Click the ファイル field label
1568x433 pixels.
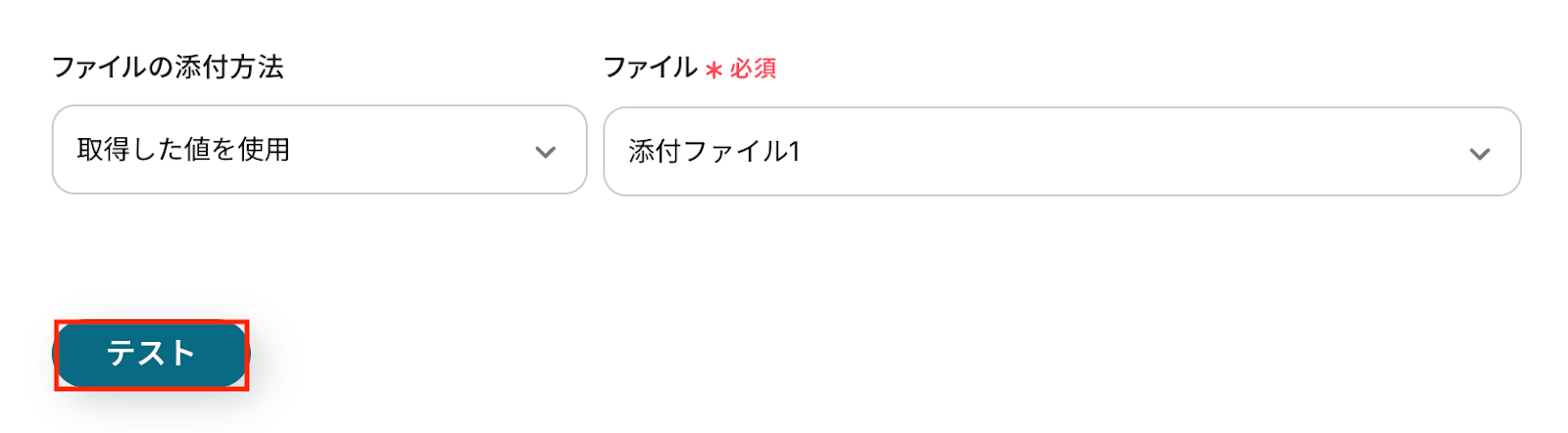coord(650,67)
